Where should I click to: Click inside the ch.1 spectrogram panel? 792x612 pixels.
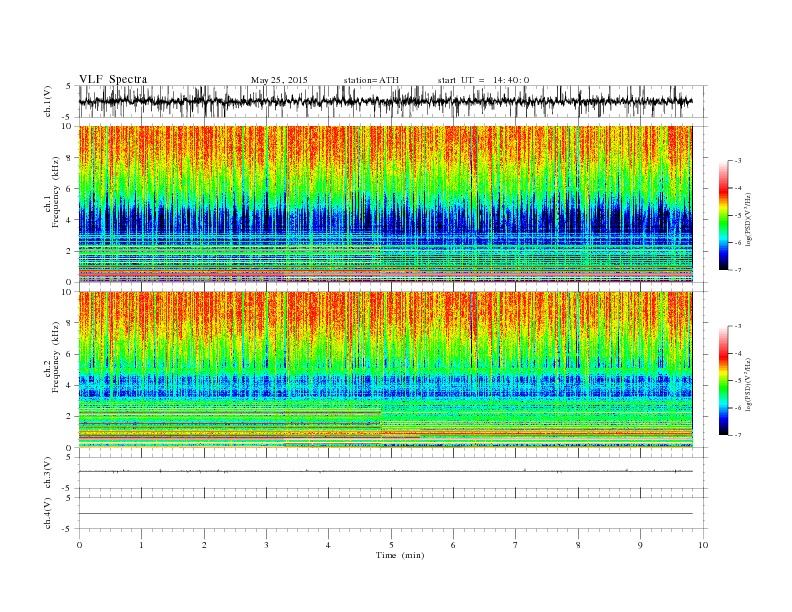(386, 204)
